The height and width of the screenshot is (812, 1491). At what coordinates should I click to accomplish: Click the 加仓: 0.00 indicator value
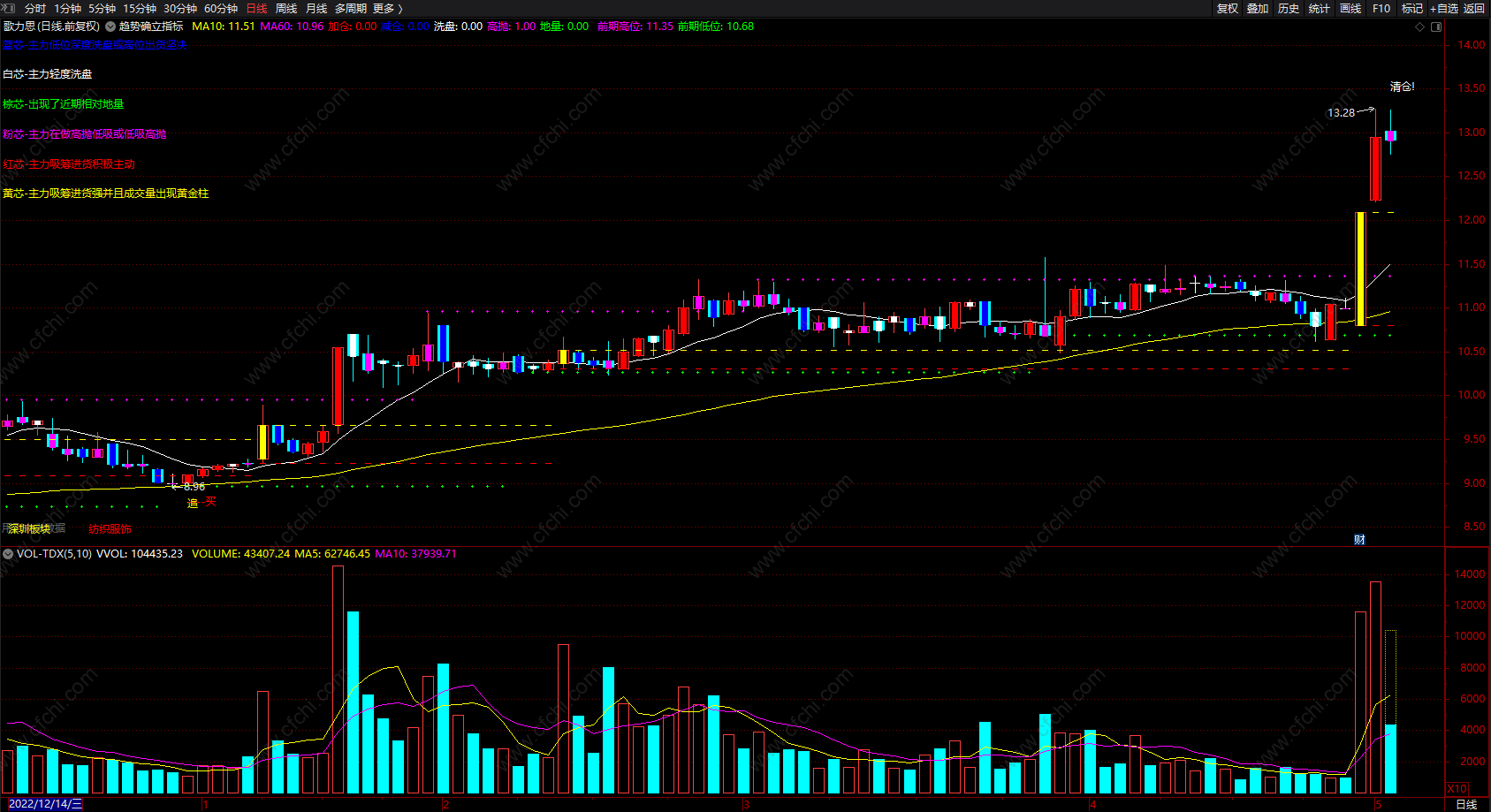353,27
